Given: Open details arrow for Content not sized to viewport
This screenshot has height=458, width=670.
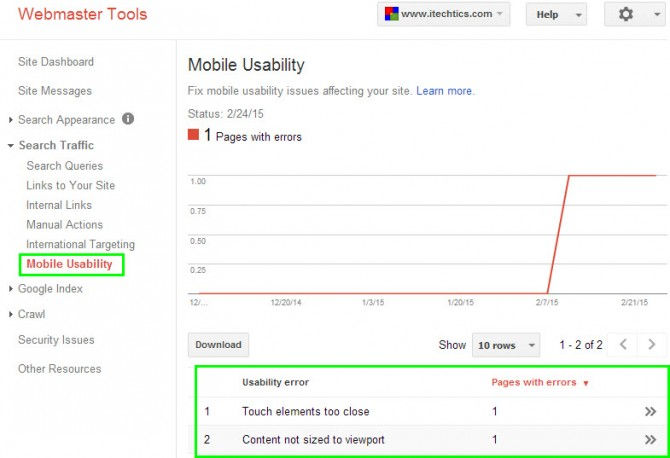Looking at the screenshot, I should (x=650, y=439).
